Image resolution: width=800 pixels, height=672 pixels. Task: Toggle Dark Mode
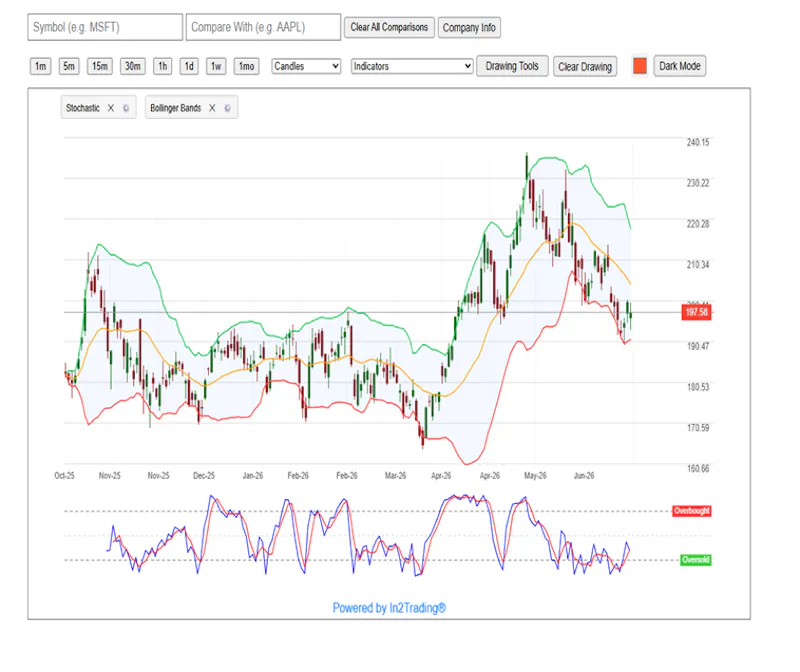pyautogui.click(x=680, y=66)
